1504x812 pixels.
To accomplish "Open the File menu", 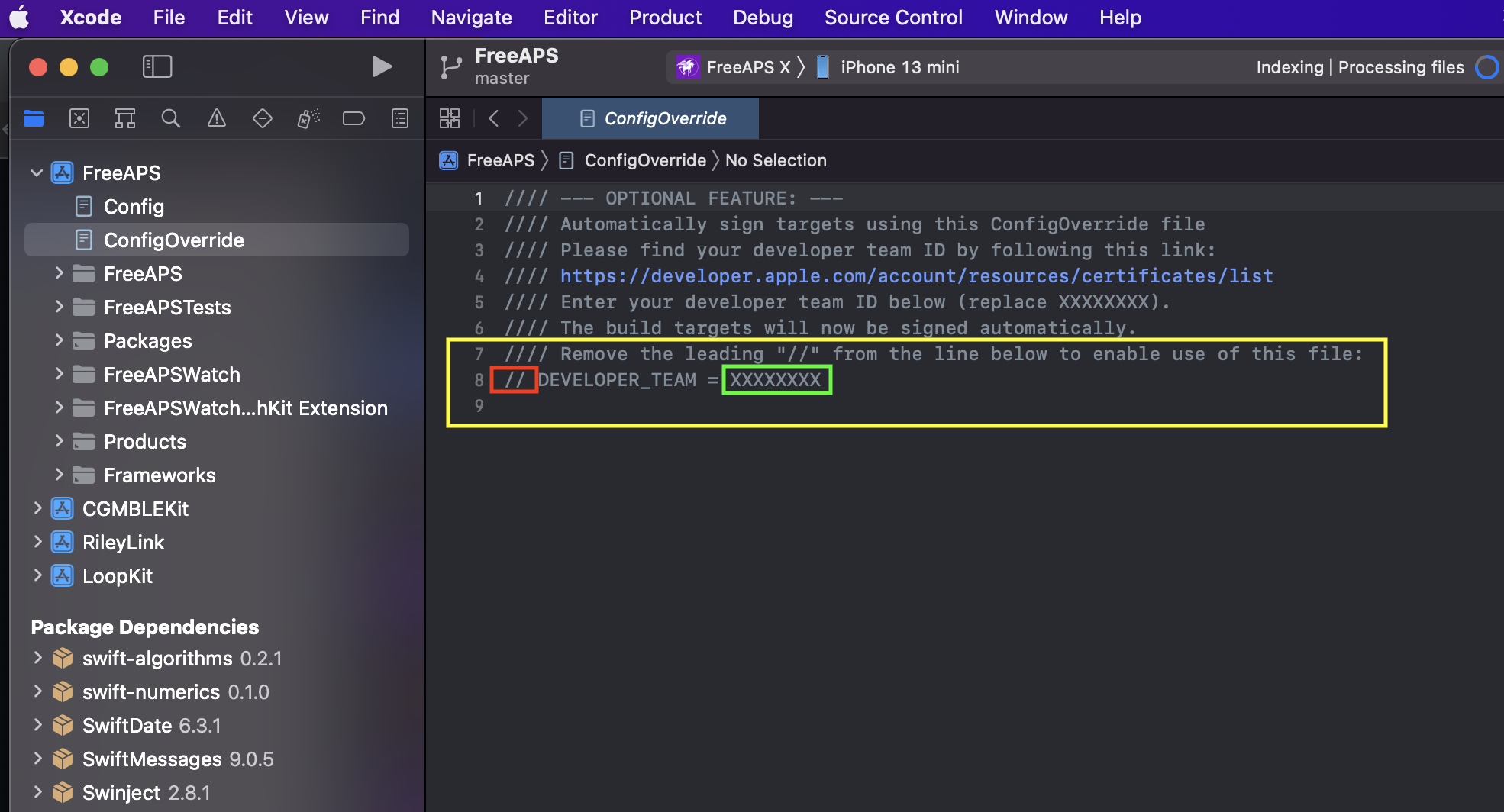I will click(169, 17).
